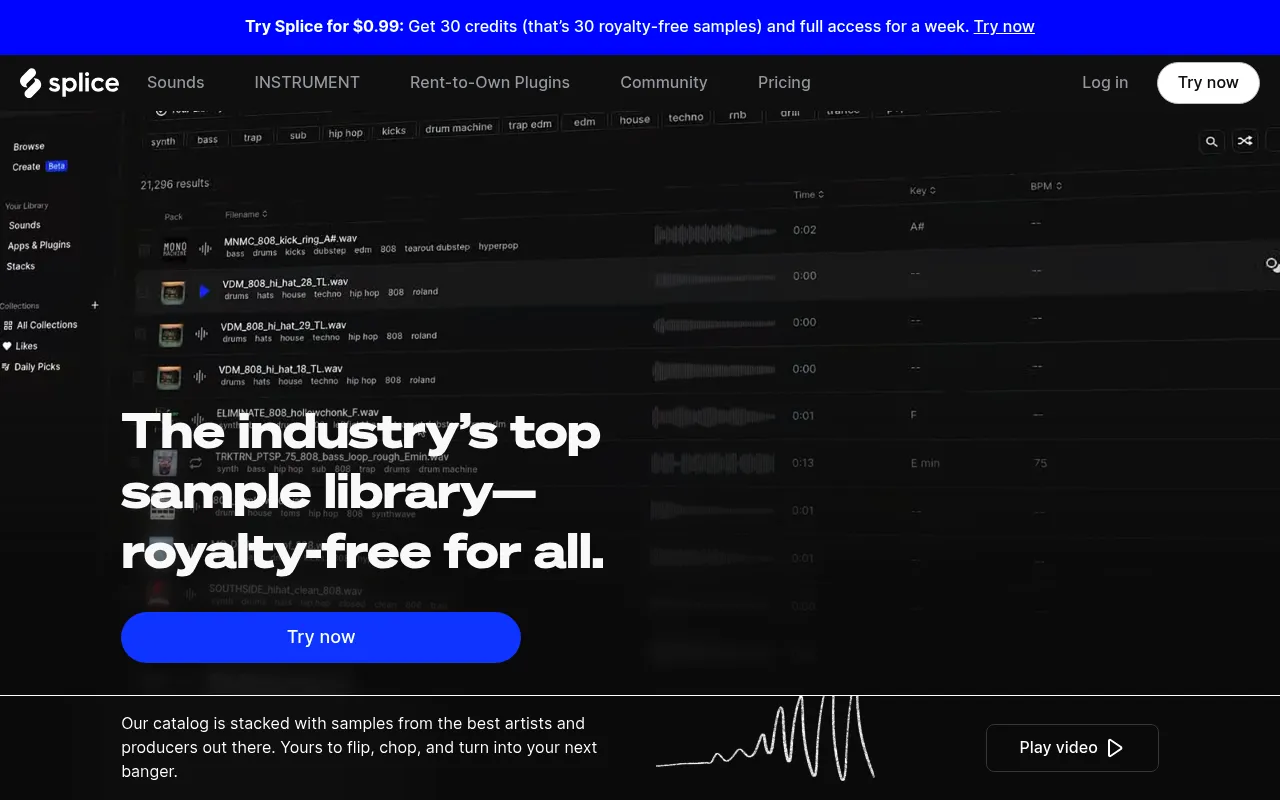Open the Sounds menu in the top navigation
This screenshot has width=1280, height=800.
click(175, 82)
